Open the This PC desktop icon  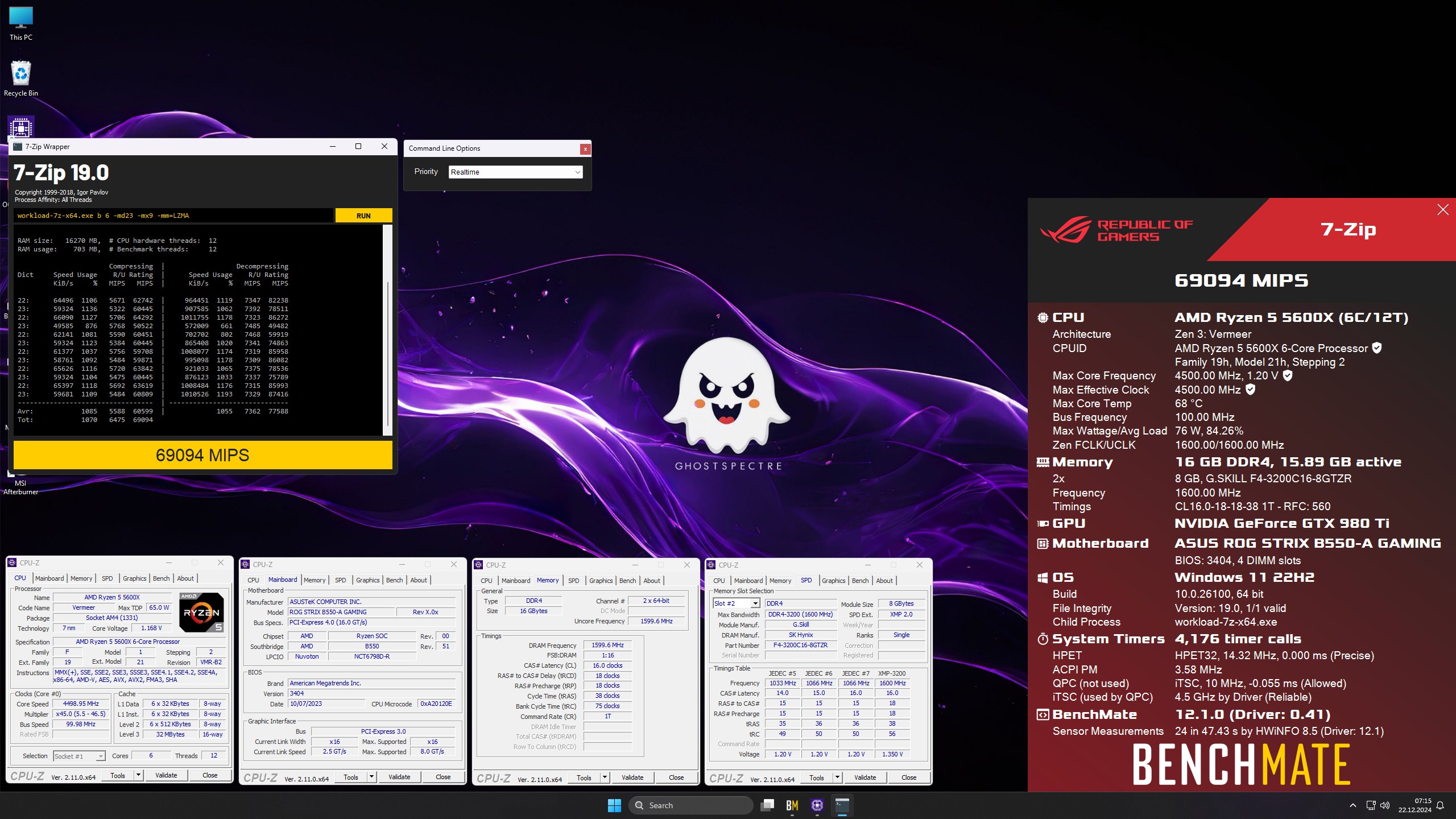coord(21,24)
